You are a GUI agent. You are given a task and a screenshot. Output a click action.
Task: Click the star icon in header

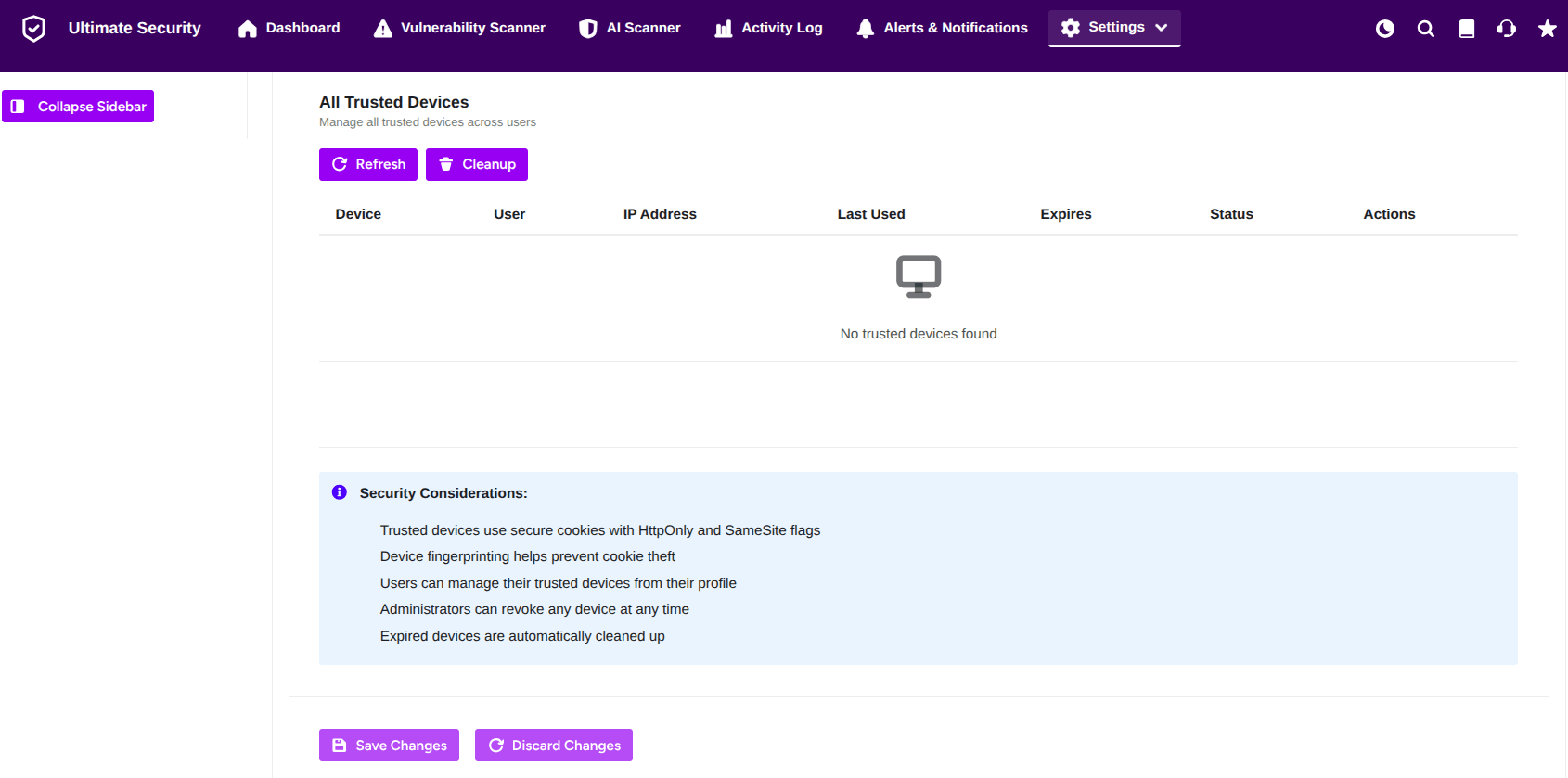[x=1548, y=29]
